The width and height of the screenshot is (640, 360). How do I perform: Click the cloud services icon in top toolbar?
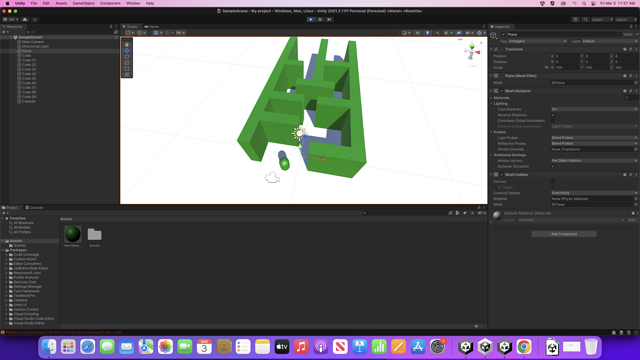(x=25, y=19)
